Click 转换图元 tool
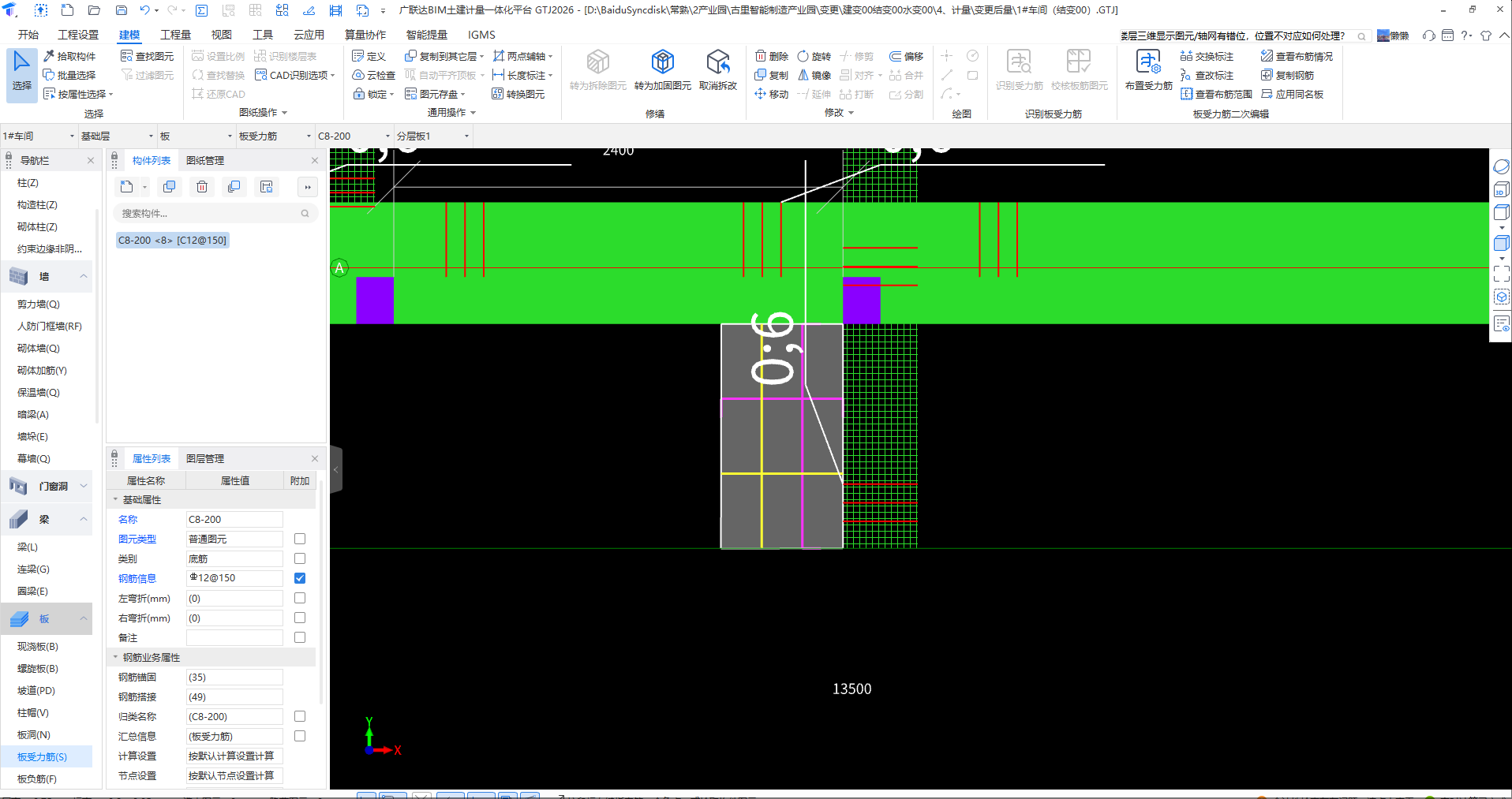The height and width of the screenshot is (799, 1512). pos(518,94)
